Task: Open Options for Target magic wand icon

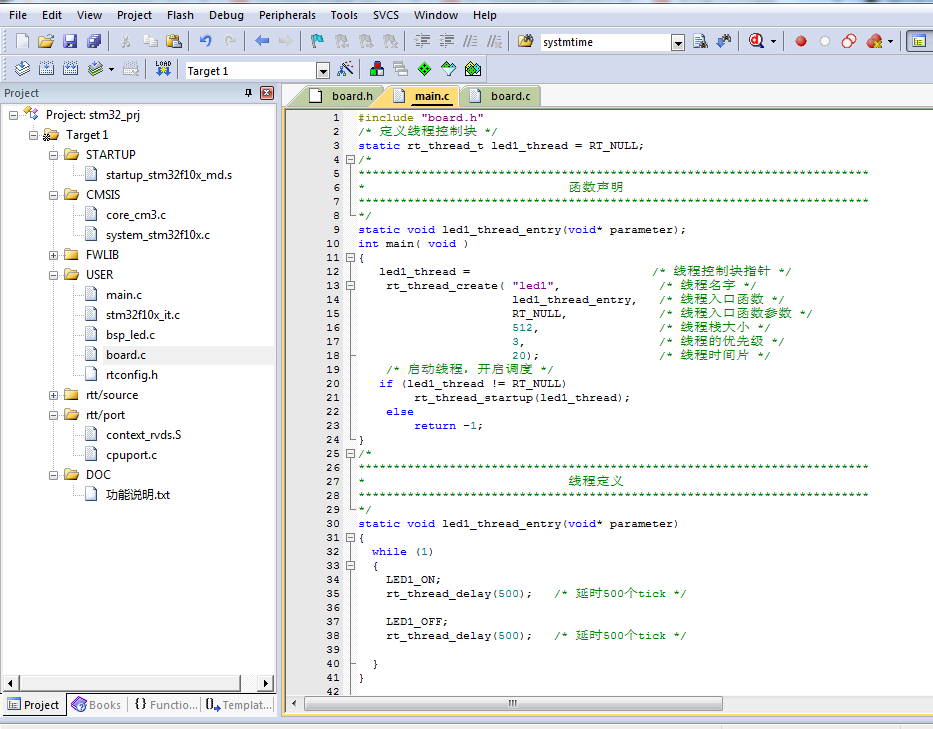Action: click(345, 69)
